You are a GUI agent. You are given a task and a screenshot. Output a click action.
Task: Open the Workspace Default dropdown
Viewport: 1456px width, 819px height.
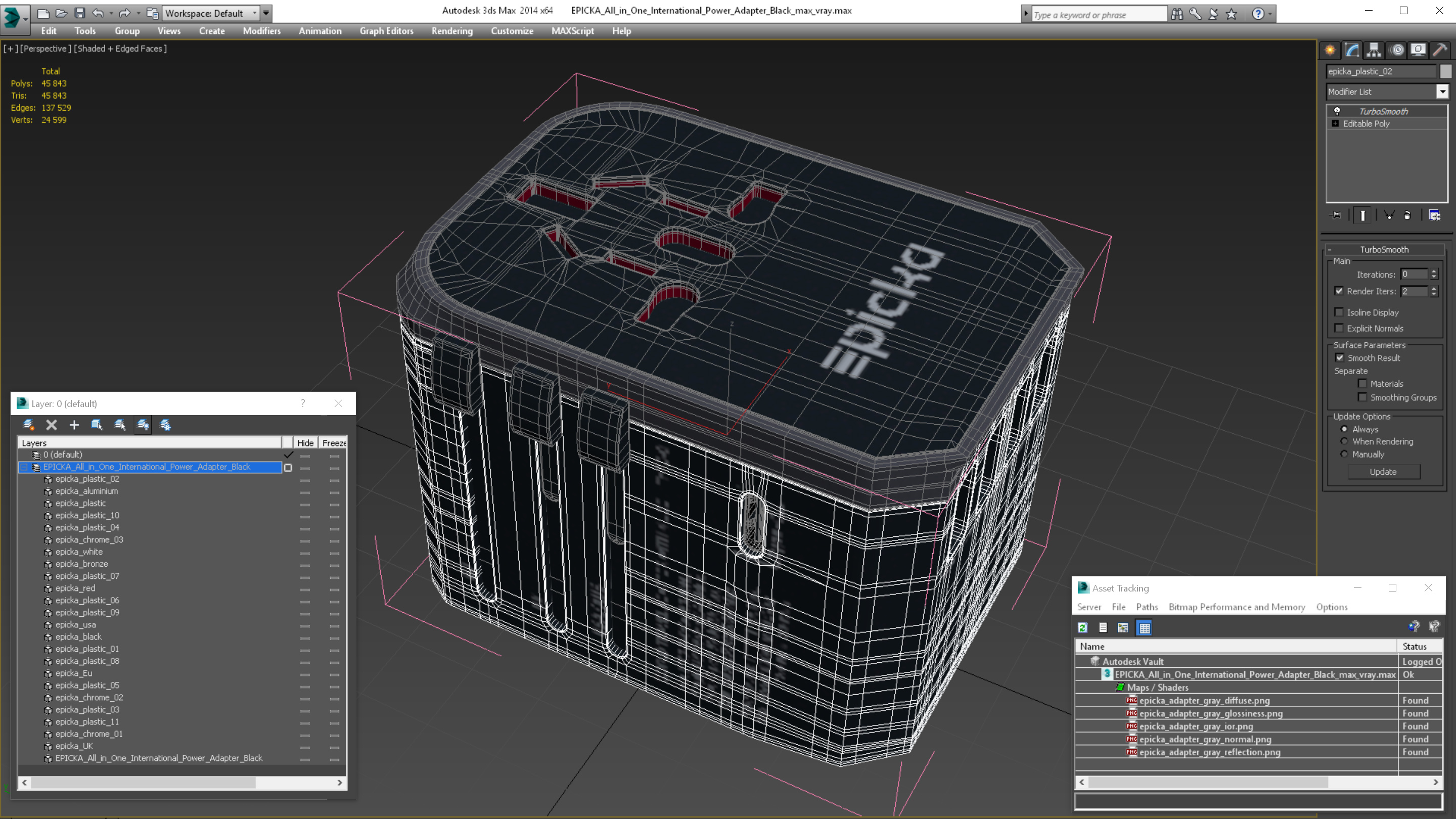[254, 13]
